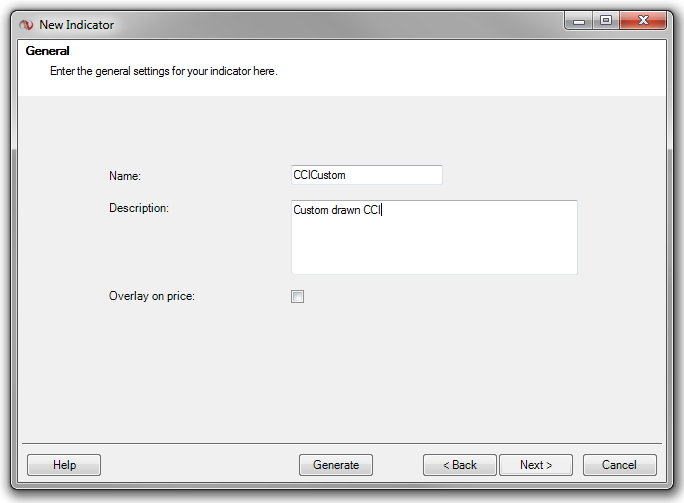Open Help for the indicator wizard
This screenshot has height=503, width=684.
[64, 465]
